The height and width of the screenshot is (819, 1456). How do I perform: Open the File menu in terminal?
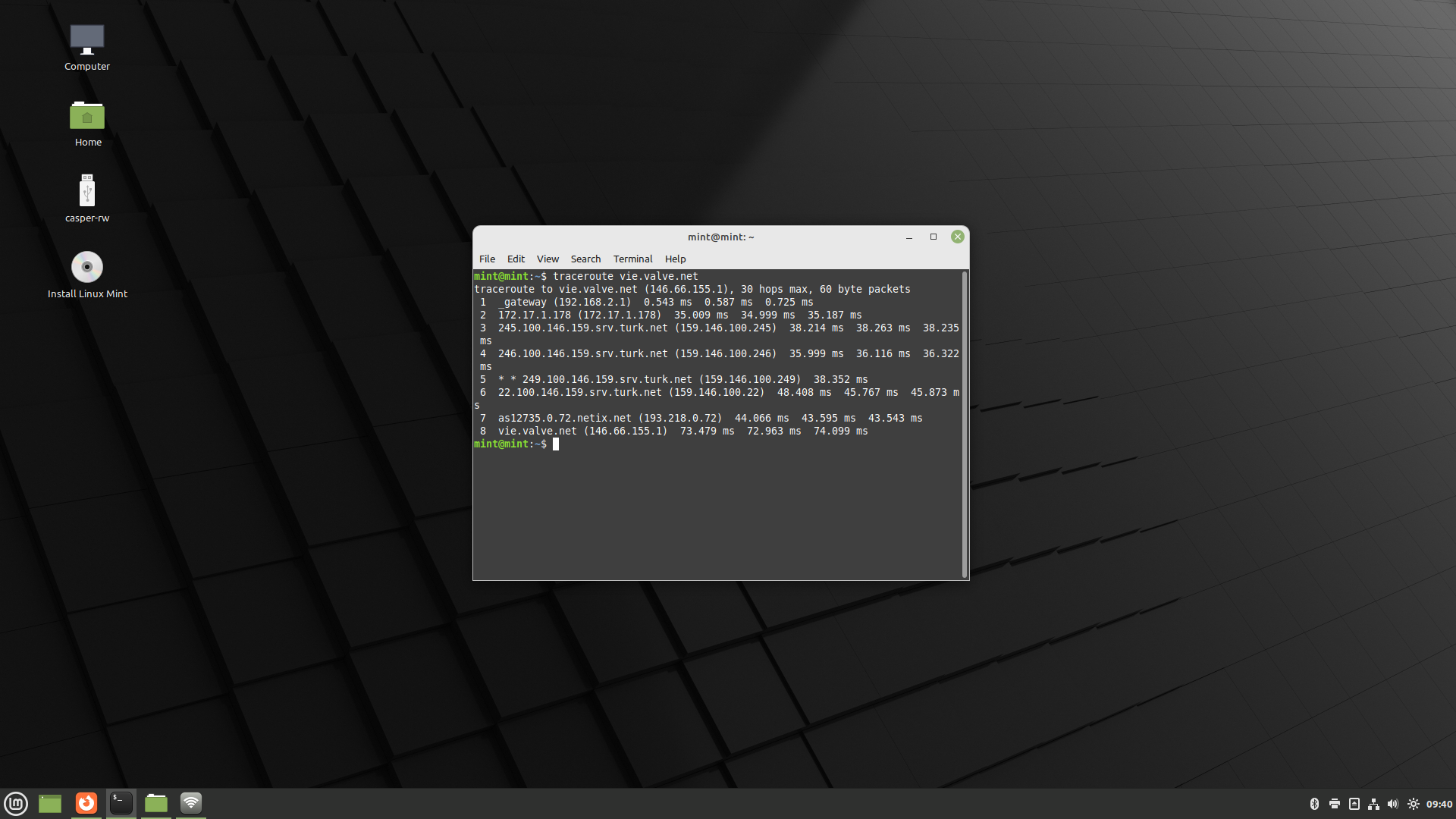[487, 259]
